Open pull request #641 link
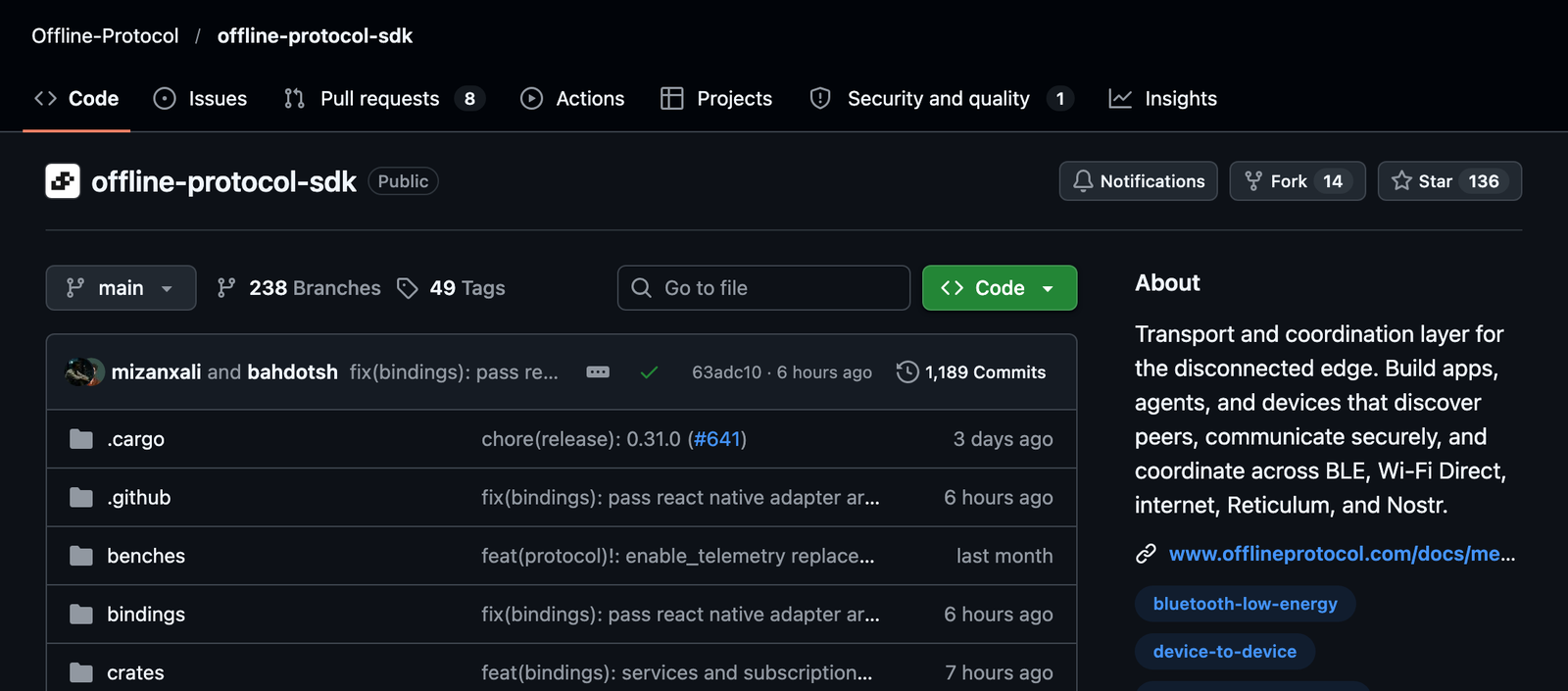1568x691 pixels. point(717,439)
